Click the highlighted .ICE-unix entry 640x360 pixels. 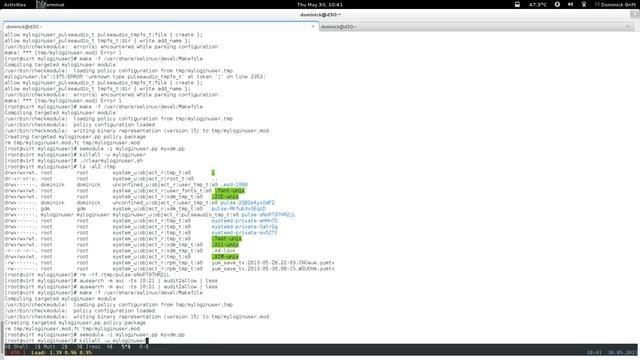[225, 197]
